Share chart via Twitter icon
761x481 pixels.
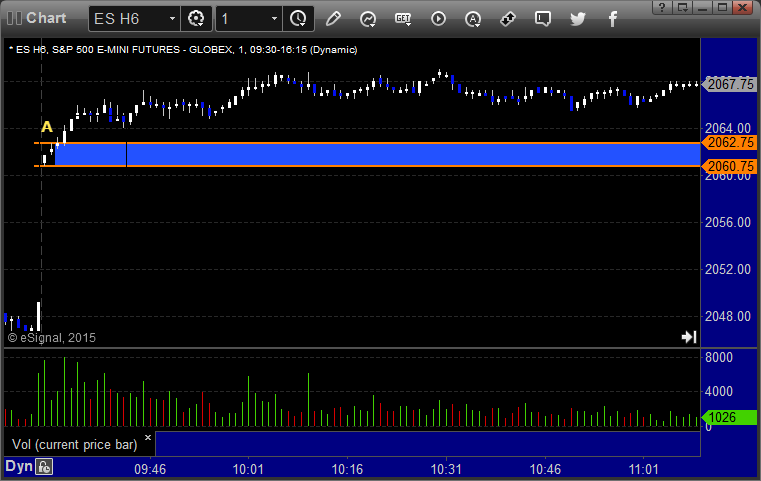click(x=578, y=19)
